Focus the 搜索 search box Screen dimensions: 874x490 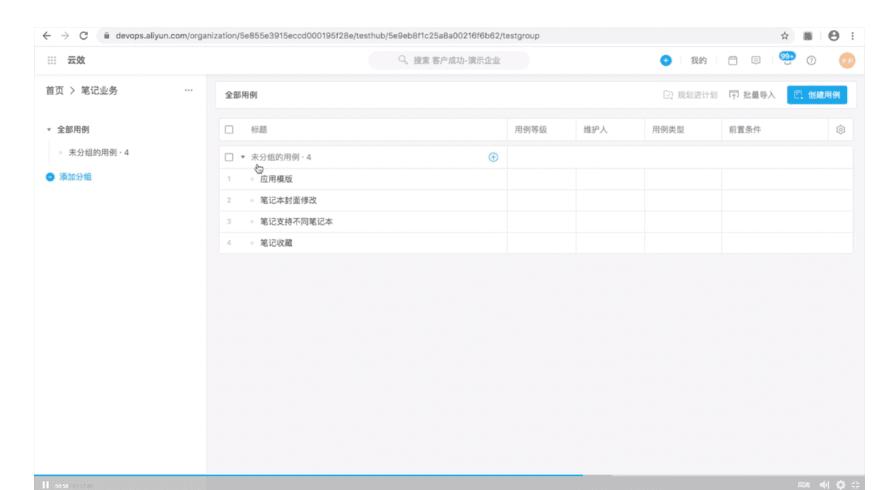(x=449, y=60)
